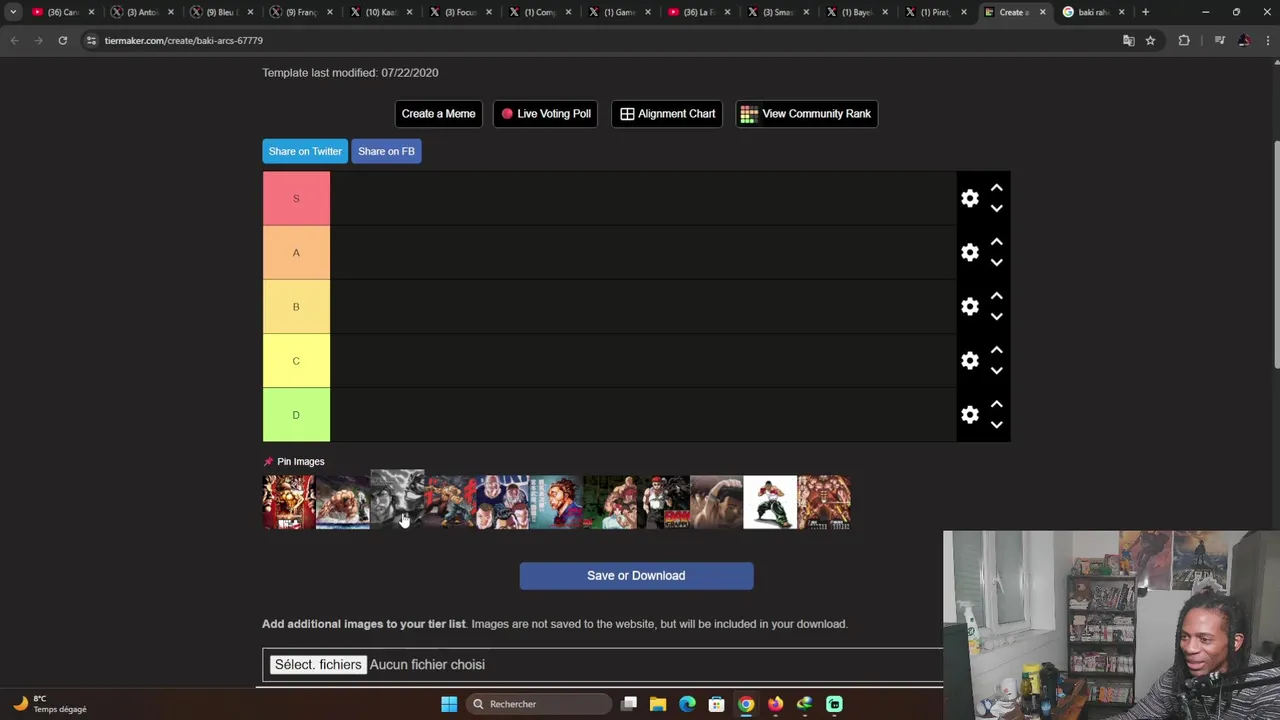
Task: Click Save or Download button
Action: pos(636,575)
